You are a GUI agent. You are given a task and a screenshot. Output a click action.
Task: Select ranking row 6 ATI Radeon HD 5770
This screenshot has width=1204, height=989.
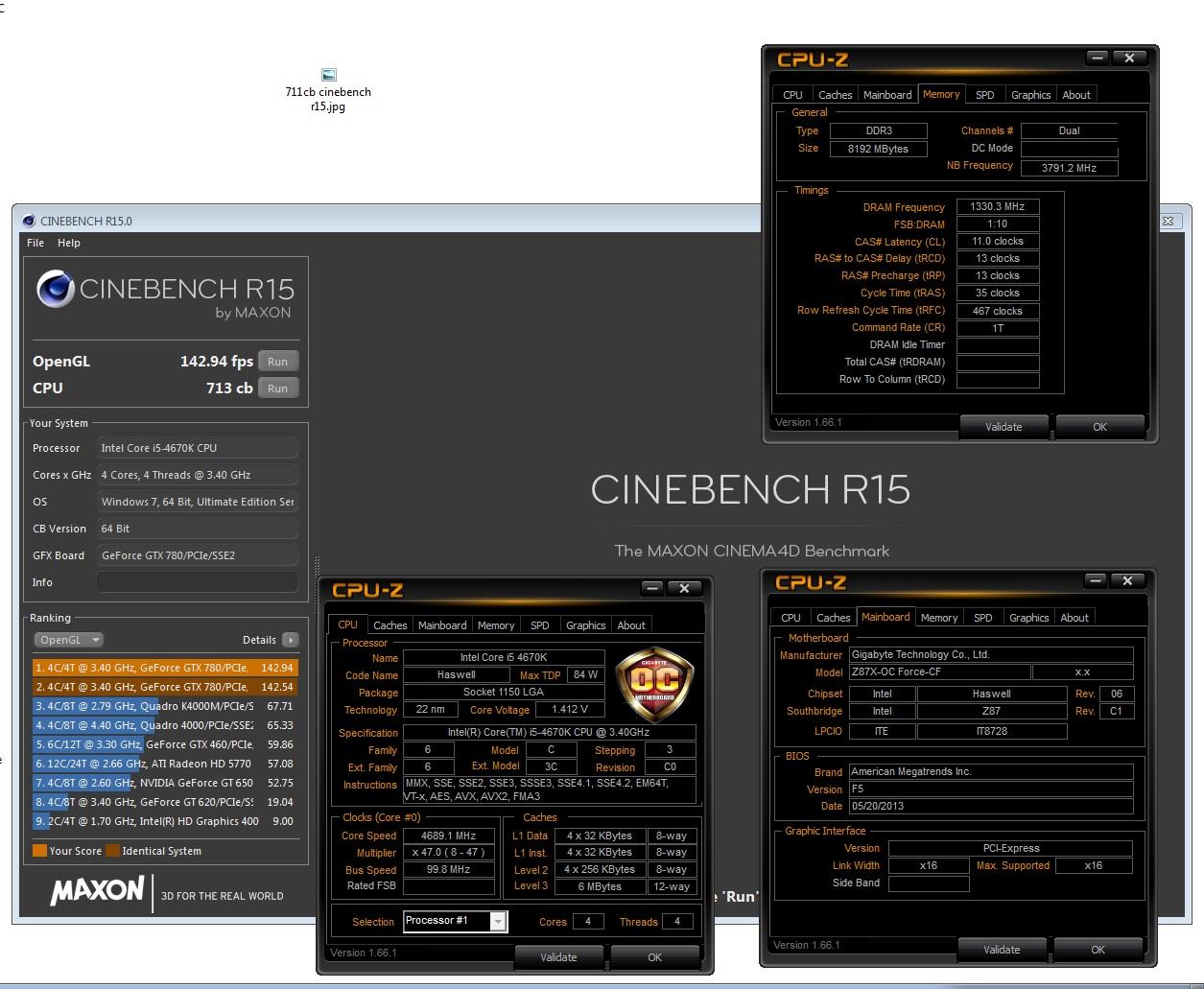coord(165,764)
